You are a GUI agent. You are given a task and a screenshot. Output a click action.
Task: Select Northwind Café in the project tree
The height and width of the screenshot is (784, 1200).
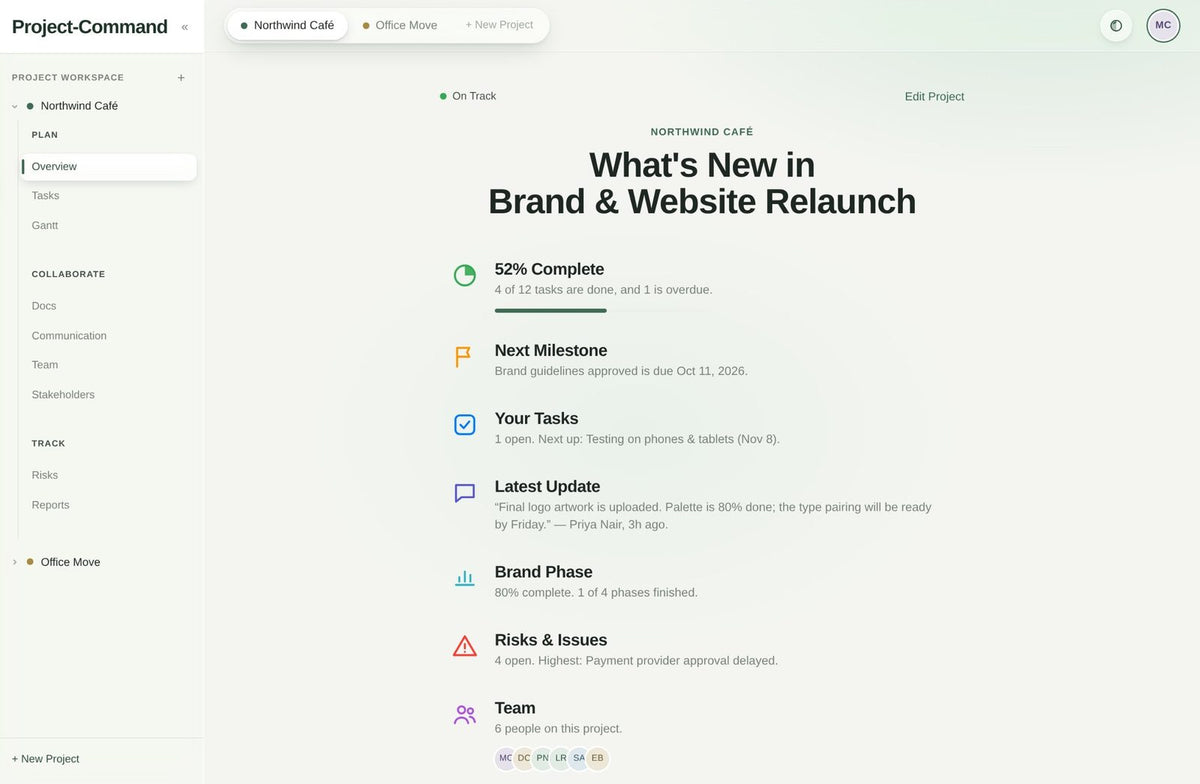[79, 106]
